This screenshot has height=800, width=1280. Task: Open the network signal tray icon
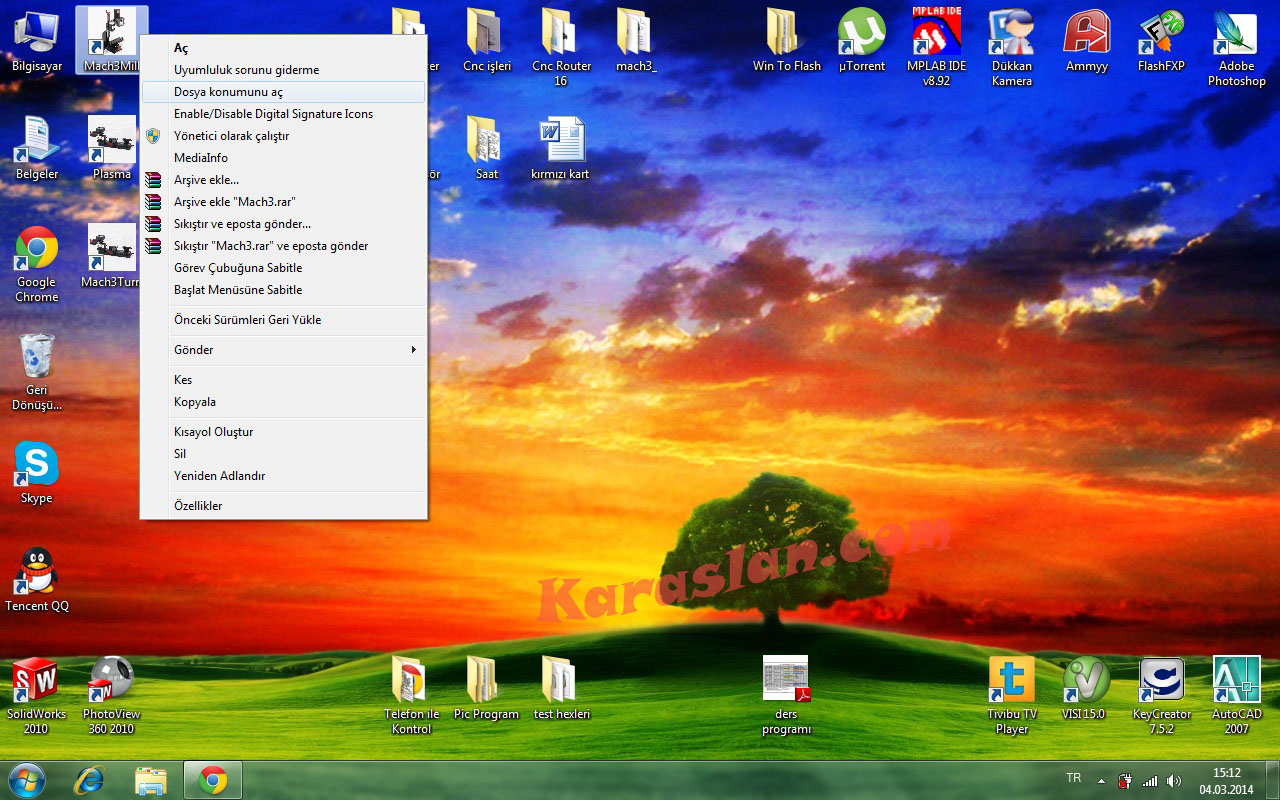click(1150, 781)
